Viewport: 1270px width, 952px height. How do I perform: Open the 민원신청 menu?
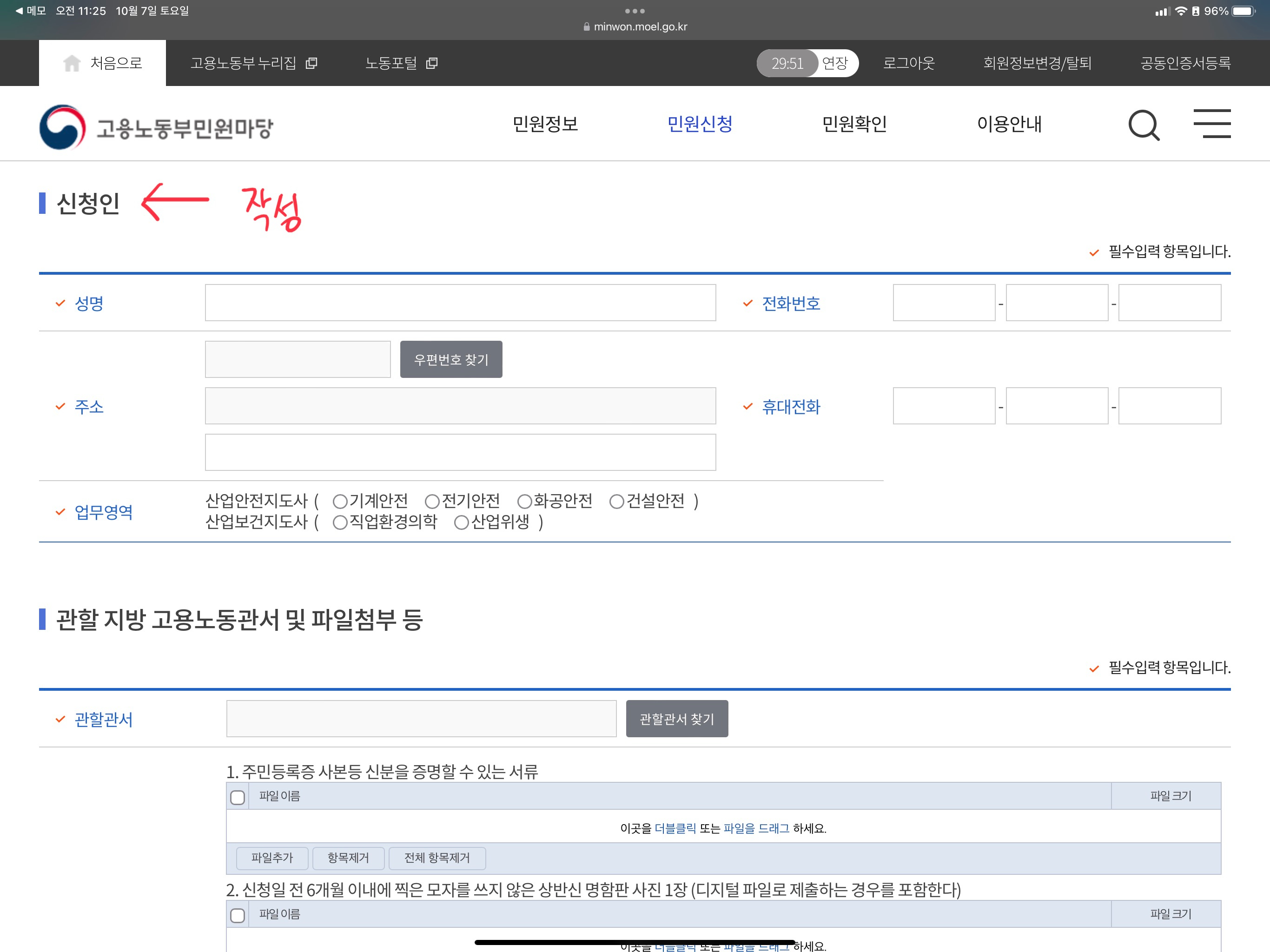pos(699,124)
